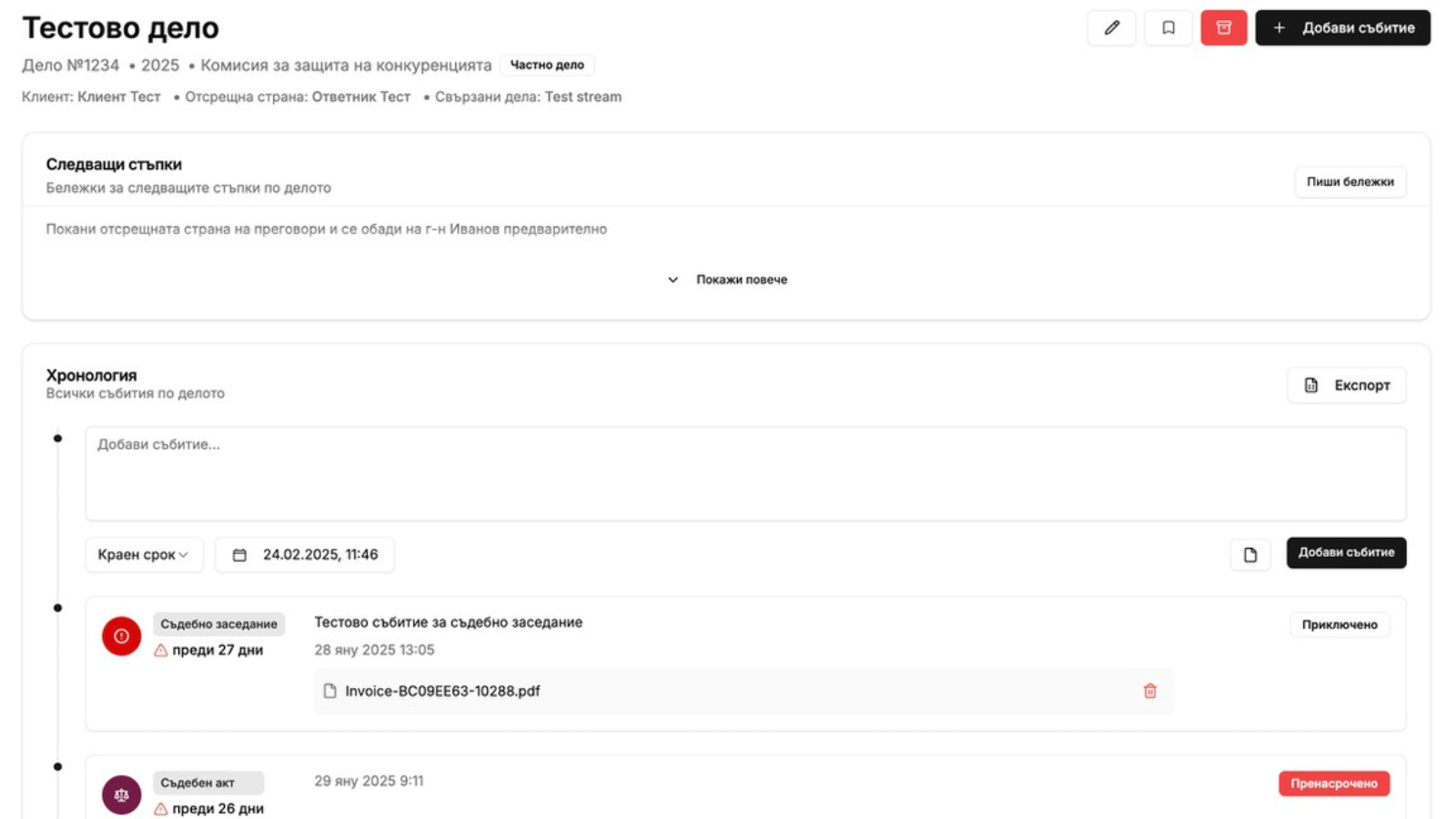Image resolution: width=1456 pixels, height=819 pixels.
Task: Click the 'Пренасрочено' status badge
Action: (1334, 784)
